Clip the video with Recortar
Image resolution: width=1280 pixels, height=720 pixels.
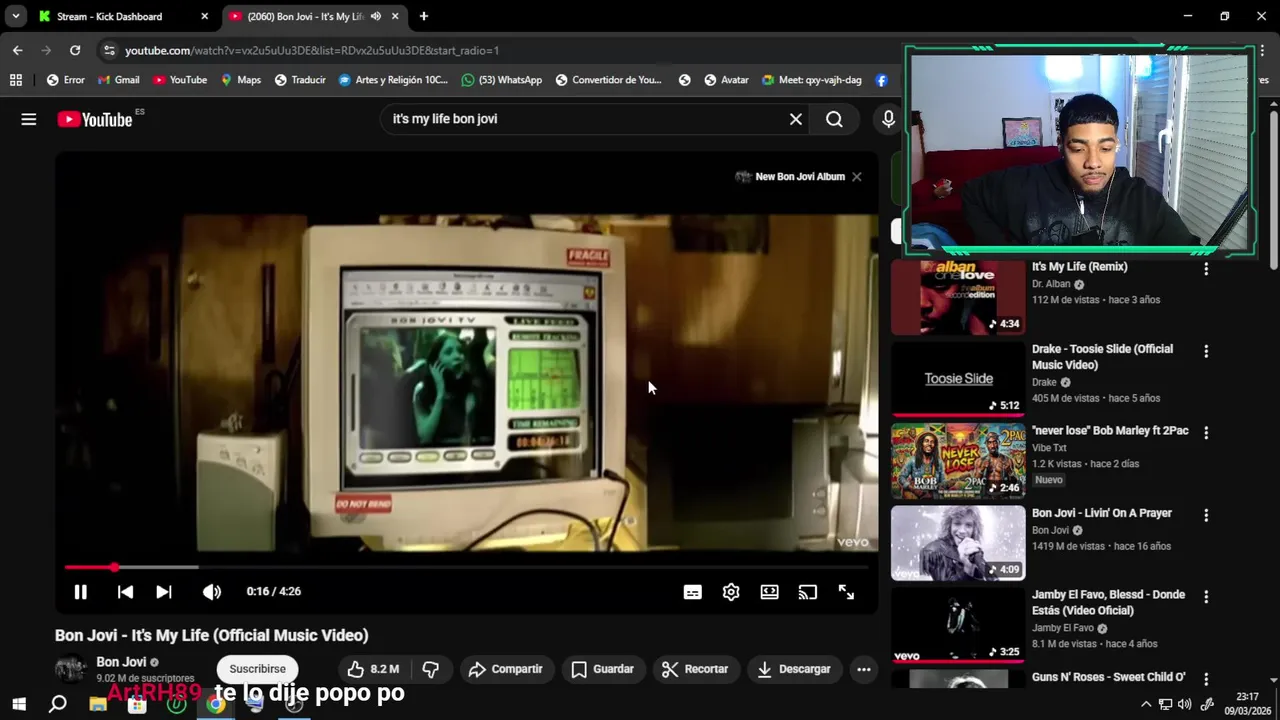click(695, 669)
